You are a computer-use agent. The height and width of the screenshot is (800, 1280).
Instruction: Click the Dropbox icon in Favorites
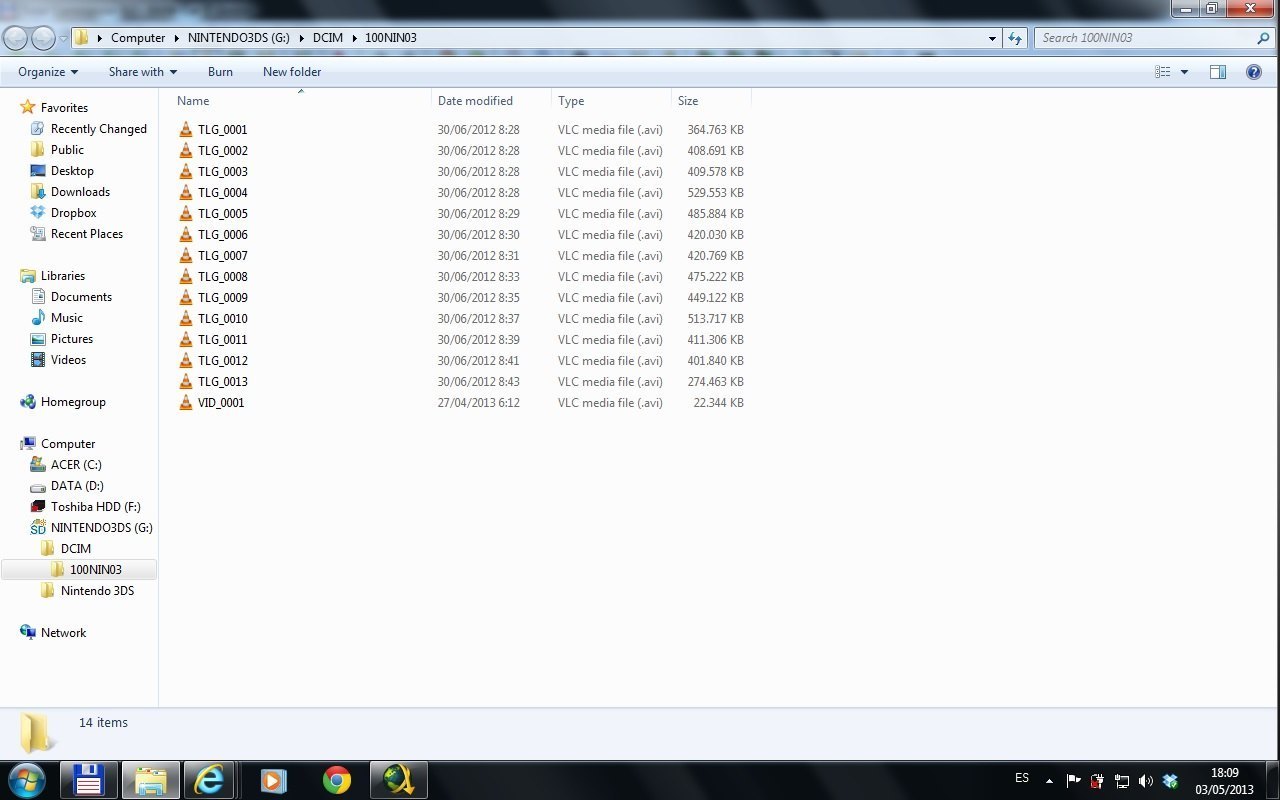point(38,212)
